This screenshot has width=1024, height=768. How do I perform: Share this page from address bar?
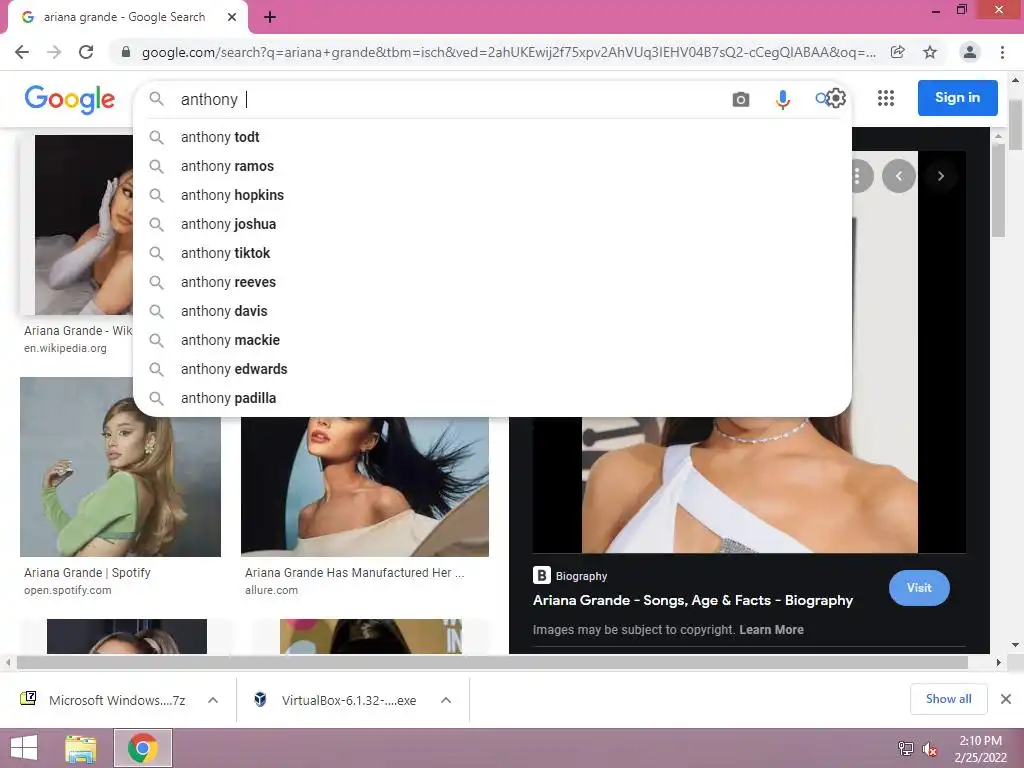pos(898,52)
